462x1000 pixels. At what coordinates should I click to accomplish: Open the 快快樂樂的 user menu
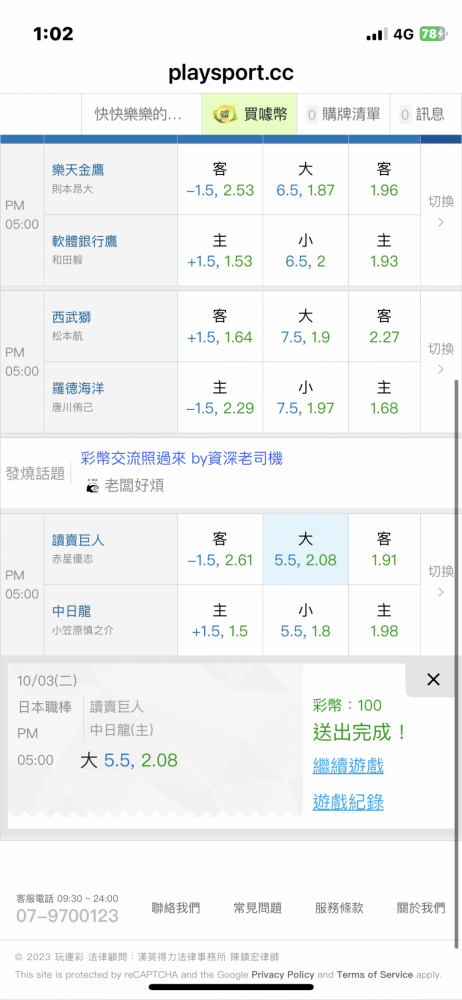point(138,114)
